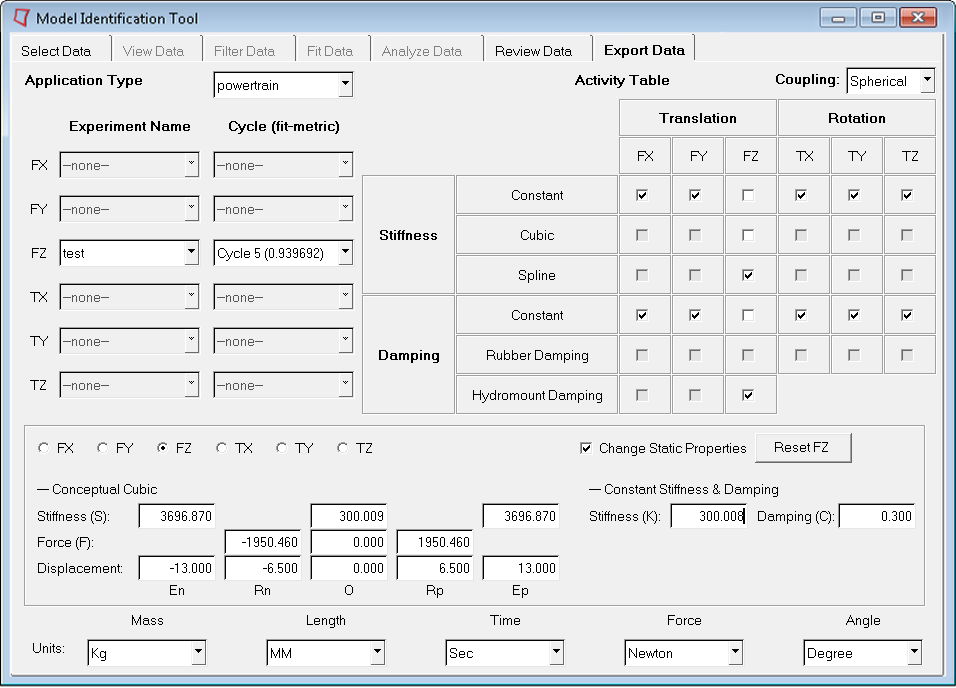Click the Reset FZ button
This screenshot has width=956, height=688.
click(x=803, y=448)
